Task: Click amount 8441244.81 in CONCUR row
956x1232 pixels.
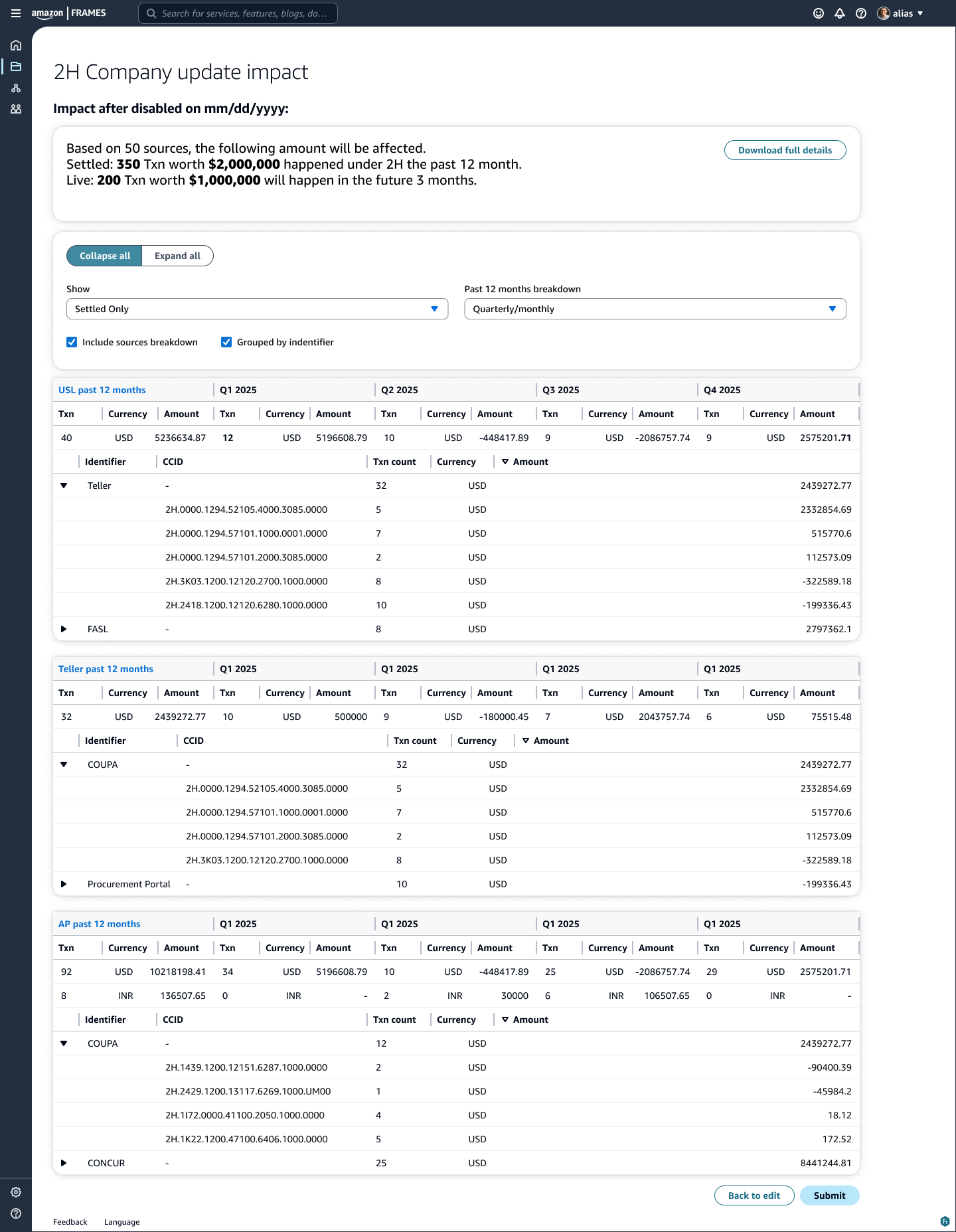Action: (826, 1163)
